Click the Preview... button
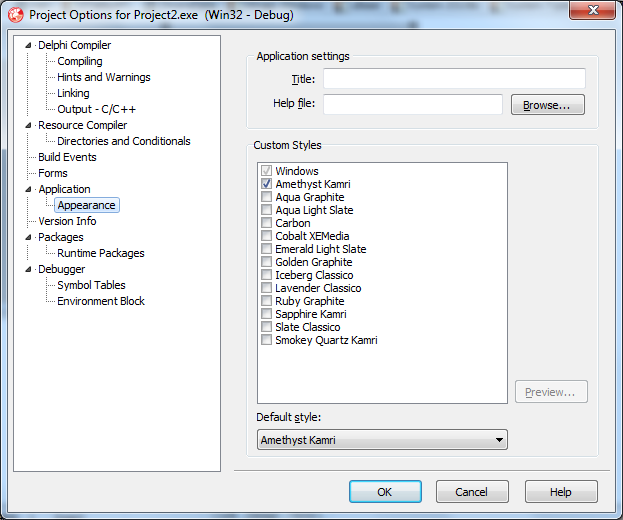 (551, 392)
